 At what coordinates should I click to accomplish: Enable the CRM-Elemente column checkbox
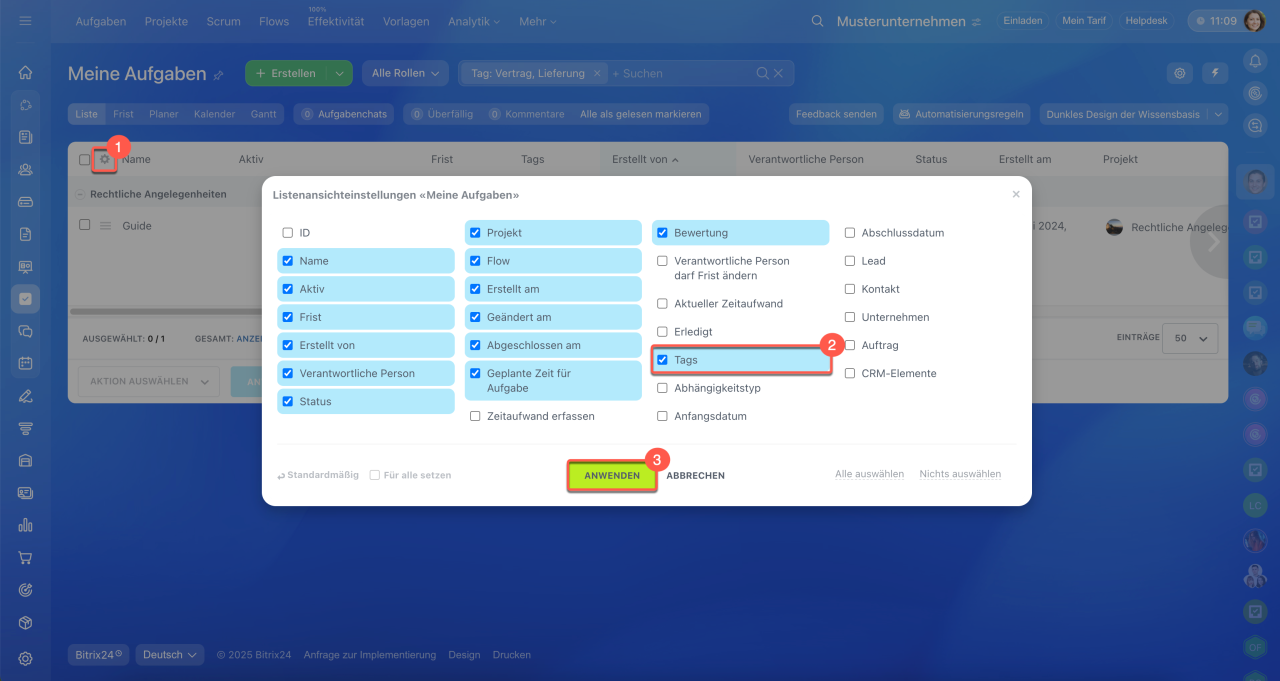pos(850,373)
